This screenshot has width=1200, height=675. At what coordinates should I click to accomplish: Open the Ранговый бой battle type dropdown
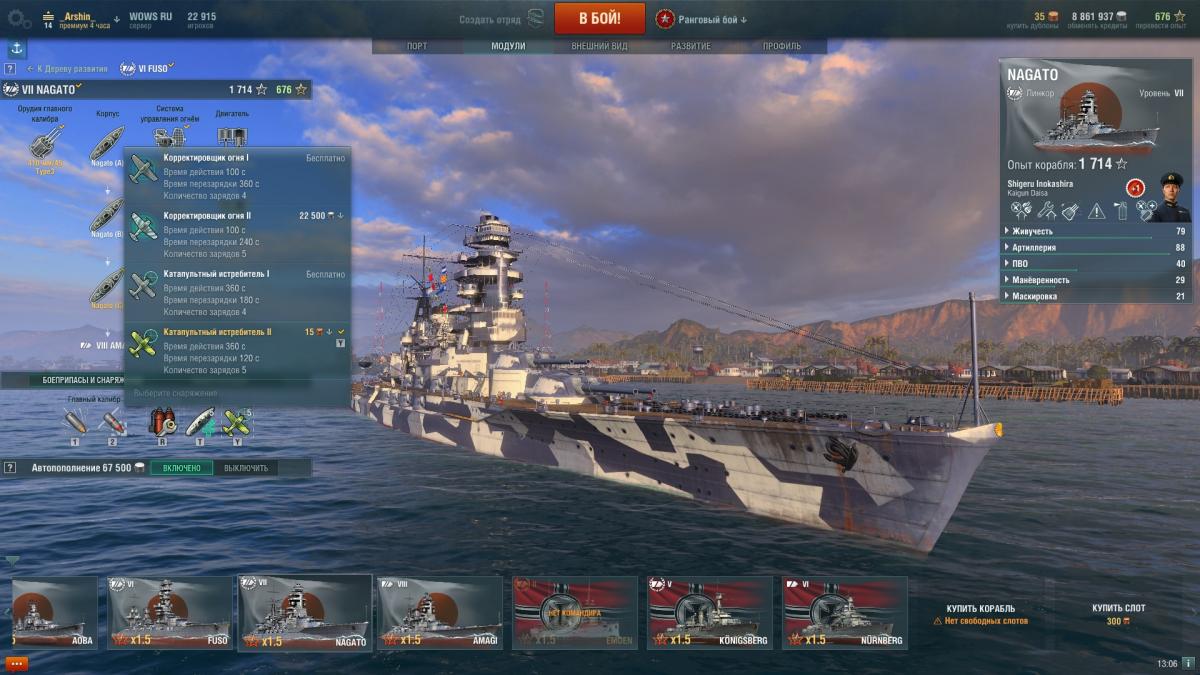click(x=701, y=19)
